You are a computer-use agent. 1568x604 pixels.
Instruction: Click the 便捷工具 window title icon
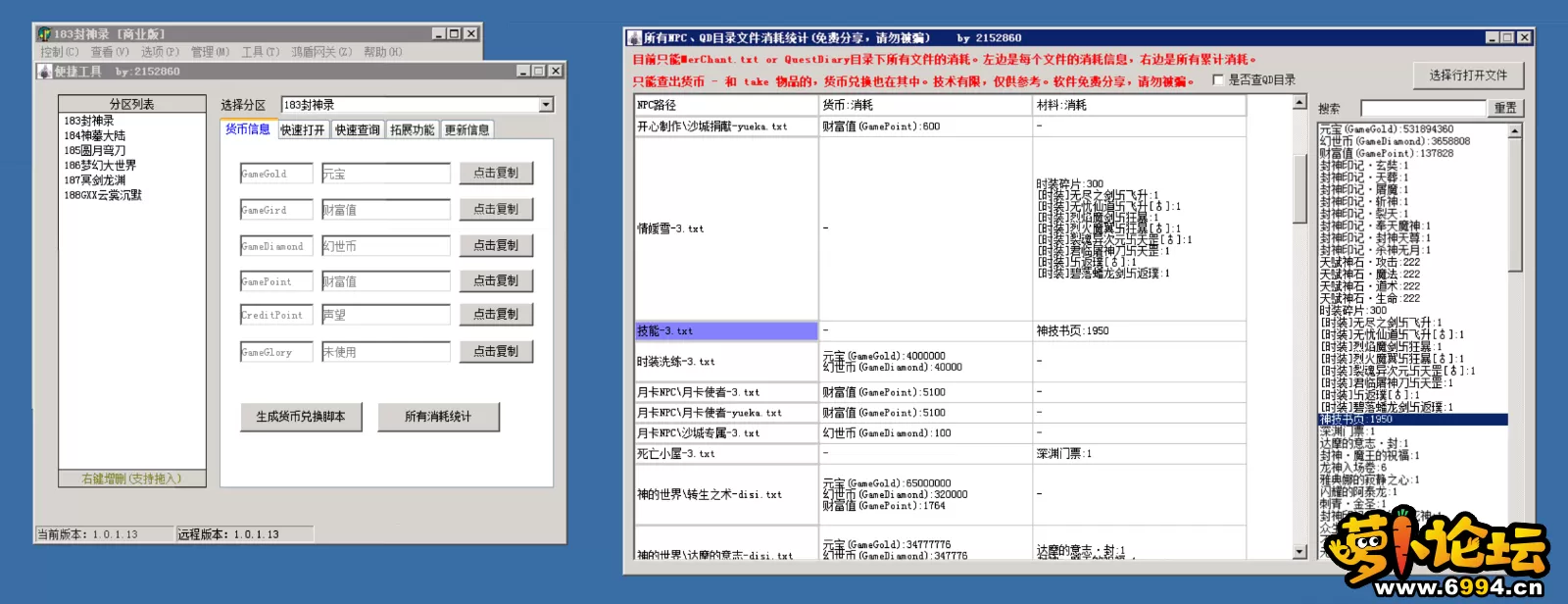coord(44,72)
